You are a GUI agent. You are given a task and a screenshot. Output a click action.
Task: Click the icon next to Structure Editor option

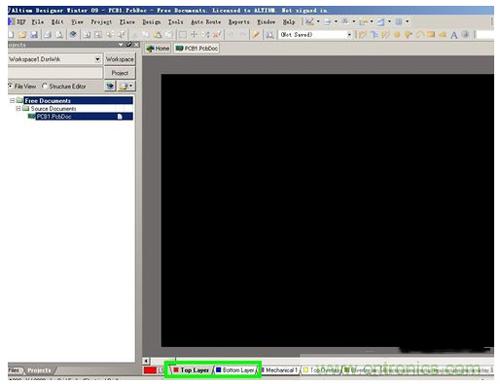(x=110, y=86)
